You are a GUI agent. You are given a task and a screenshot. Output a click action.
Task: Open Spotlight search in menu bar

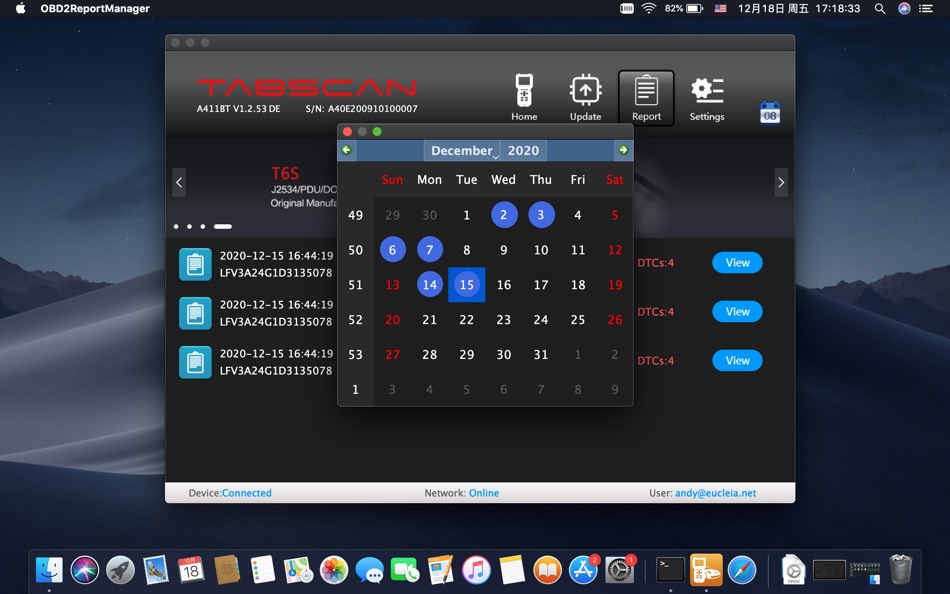tap(880, 8)
